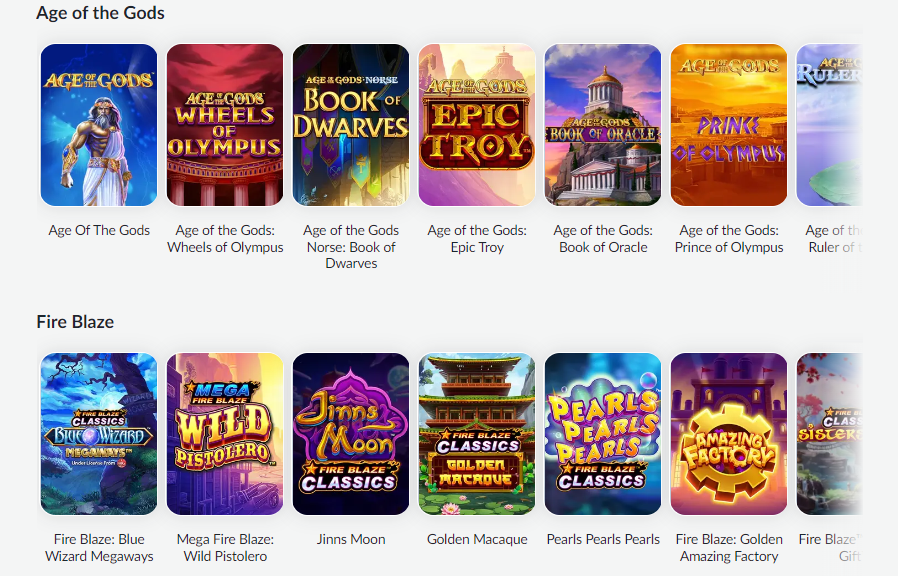Choose the Book of Oracle game tile

click(x=603, y=125)
